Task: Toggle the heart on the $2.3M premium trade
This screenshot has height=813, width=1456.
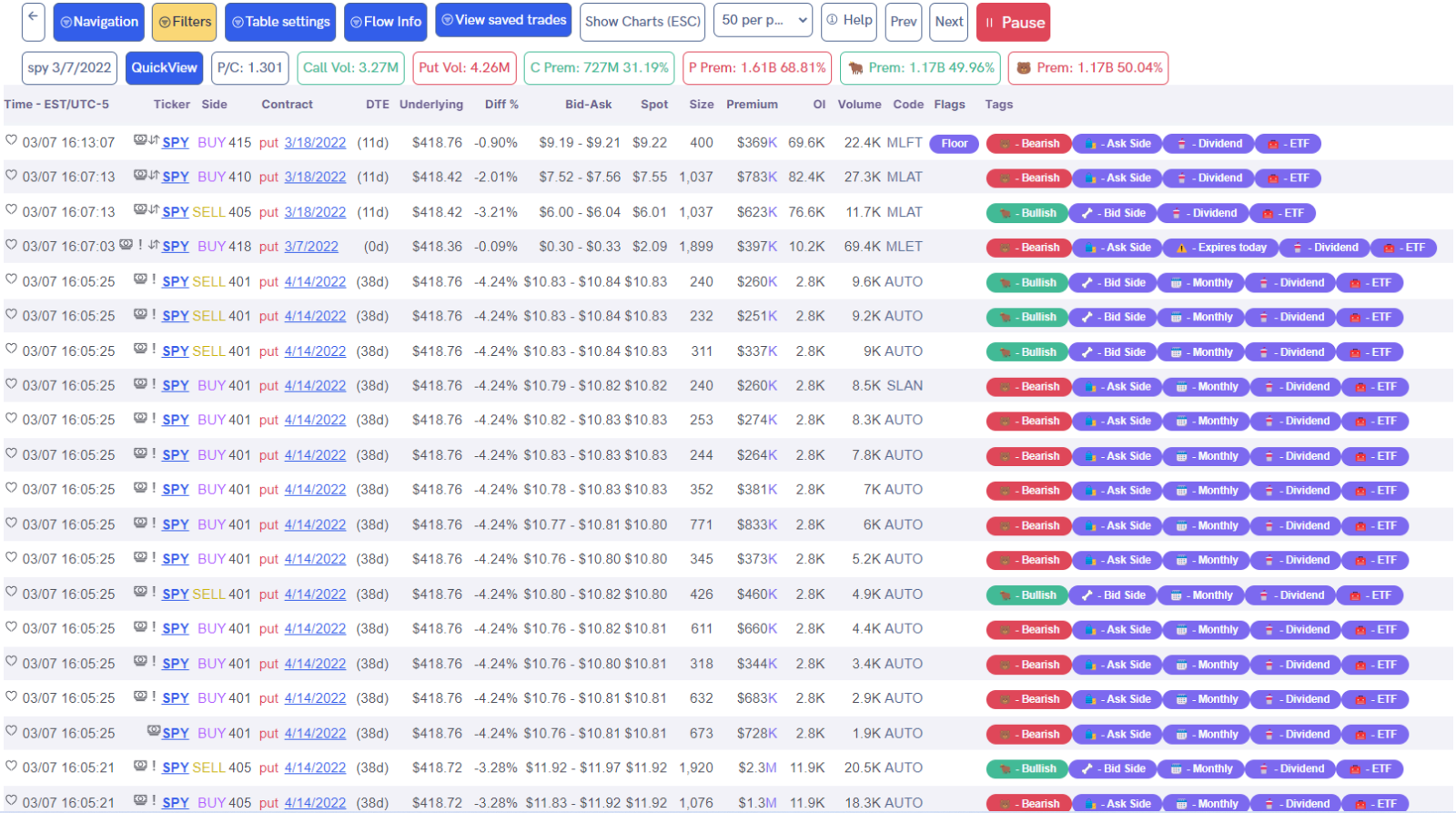Action: point(12,767)
